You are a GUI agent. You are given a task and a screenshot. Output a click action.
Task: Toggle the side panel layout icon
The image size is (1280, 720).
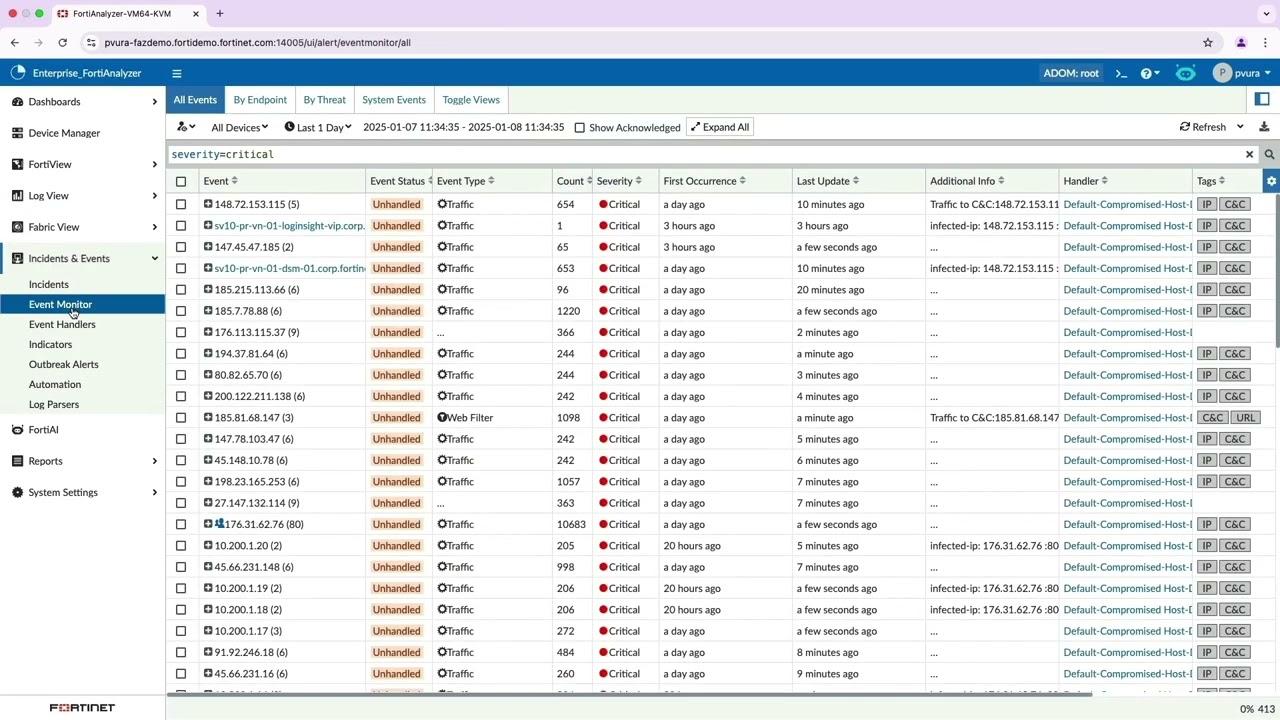1262,99
